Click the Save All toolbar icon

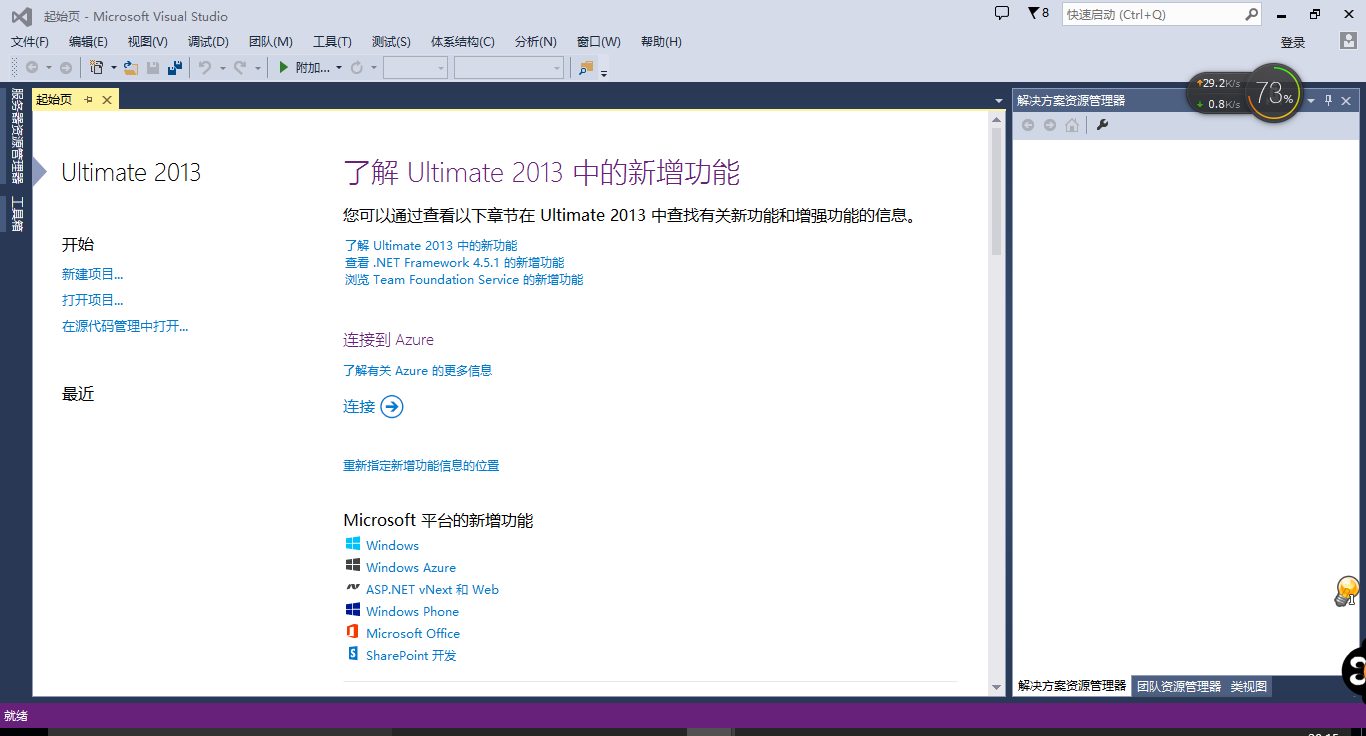coord(174,67)
